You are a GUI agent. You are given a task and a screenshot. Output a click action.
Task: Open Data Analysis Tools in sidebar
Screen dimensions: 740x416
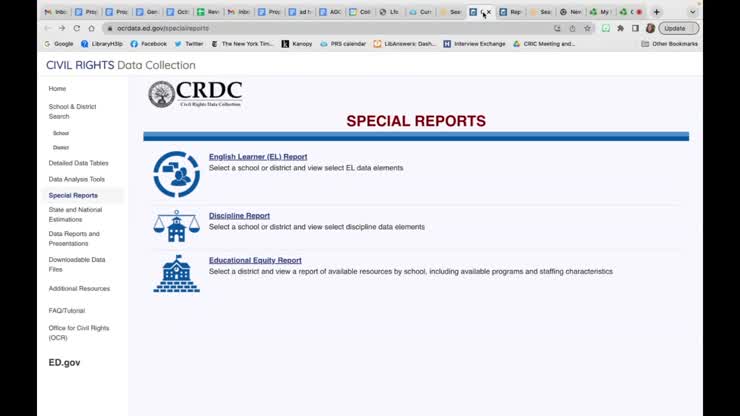pos(76,179)
